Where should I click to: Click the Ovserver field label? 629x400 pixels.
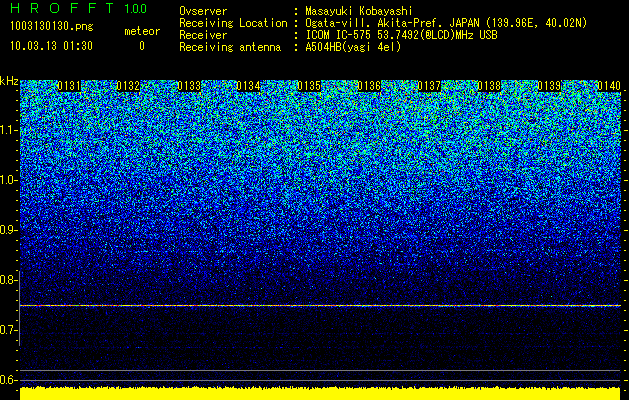(x=203, y=11)
